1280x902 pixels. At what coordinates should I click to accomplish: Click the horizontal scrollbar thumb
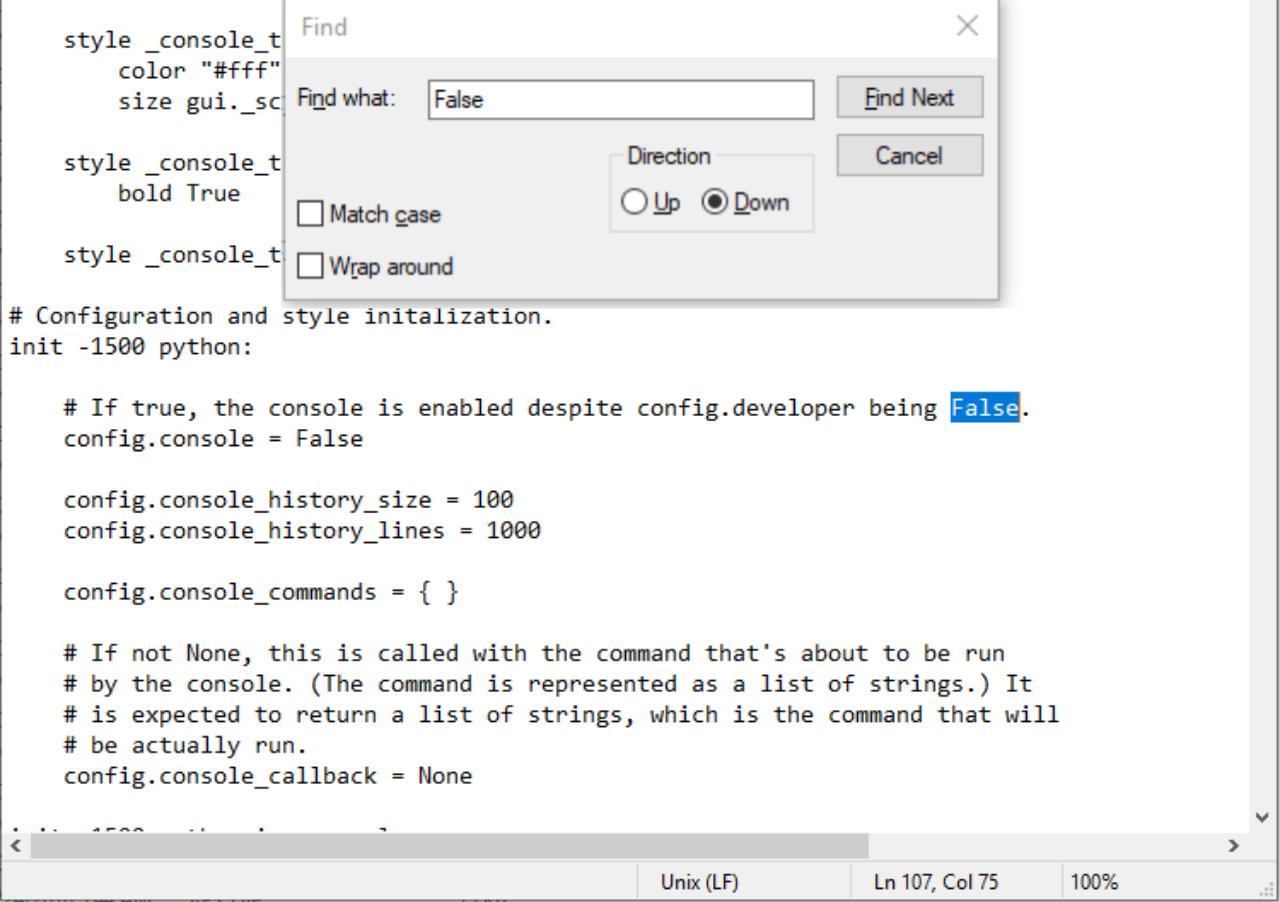point(450,846)
